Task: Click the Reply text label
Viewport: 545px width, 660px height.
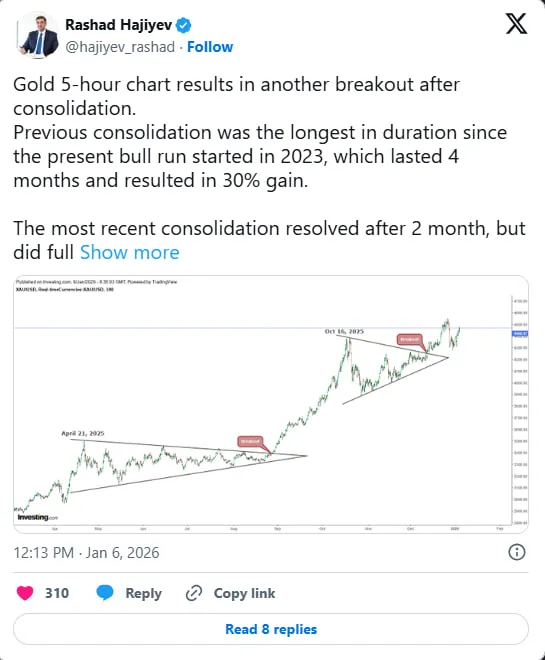Action: pos(144,593)
